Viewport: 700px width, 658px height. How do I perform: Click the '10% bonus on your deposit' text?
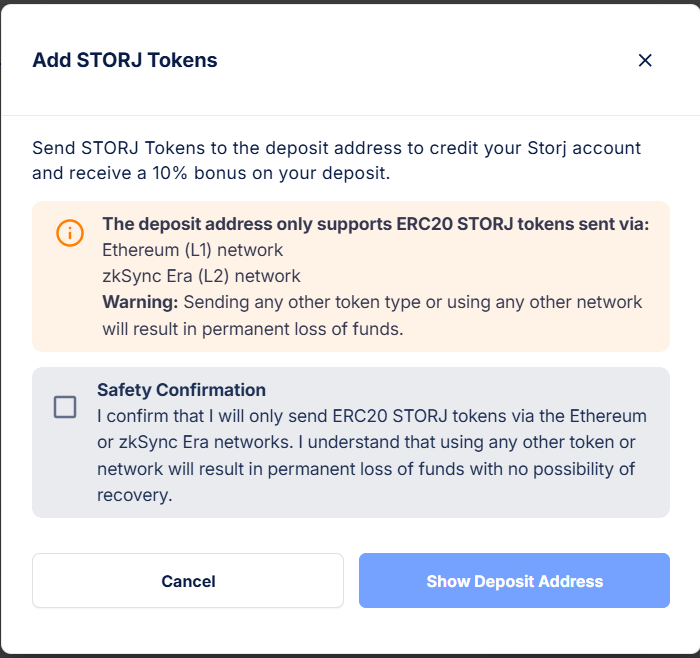tap(271, 173)
